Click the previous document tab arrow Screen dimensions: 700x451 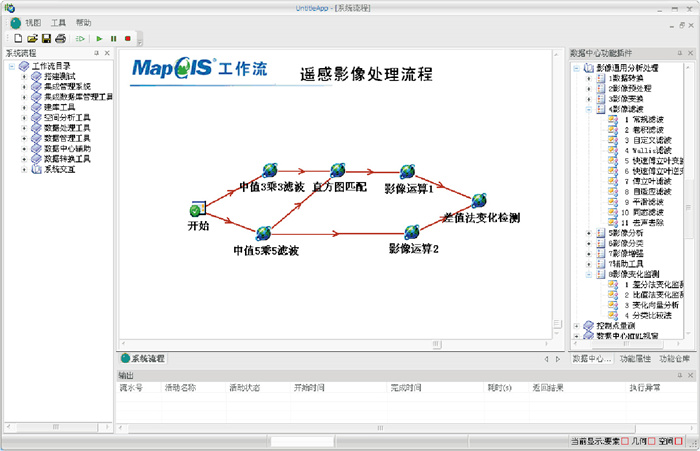546,359
